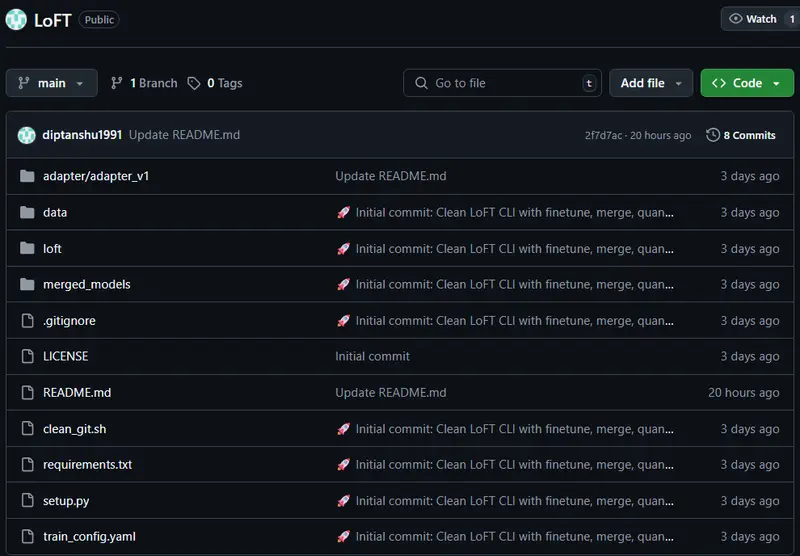This screenshot has height=556, width=800.
Task: Open the .gitignore file
Action: [x=69, y=320]
